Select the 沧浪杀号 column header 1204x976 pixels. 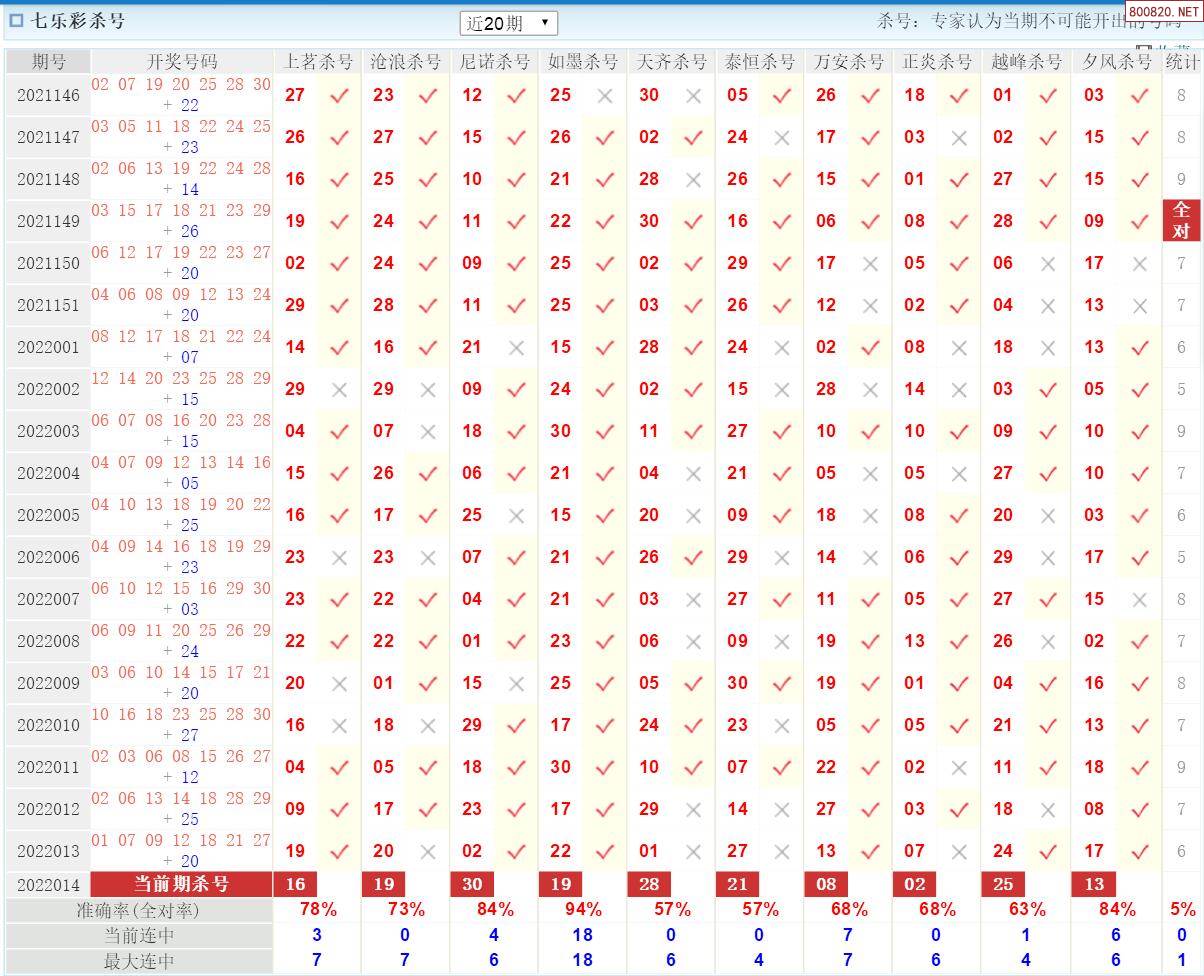[406, 62]
